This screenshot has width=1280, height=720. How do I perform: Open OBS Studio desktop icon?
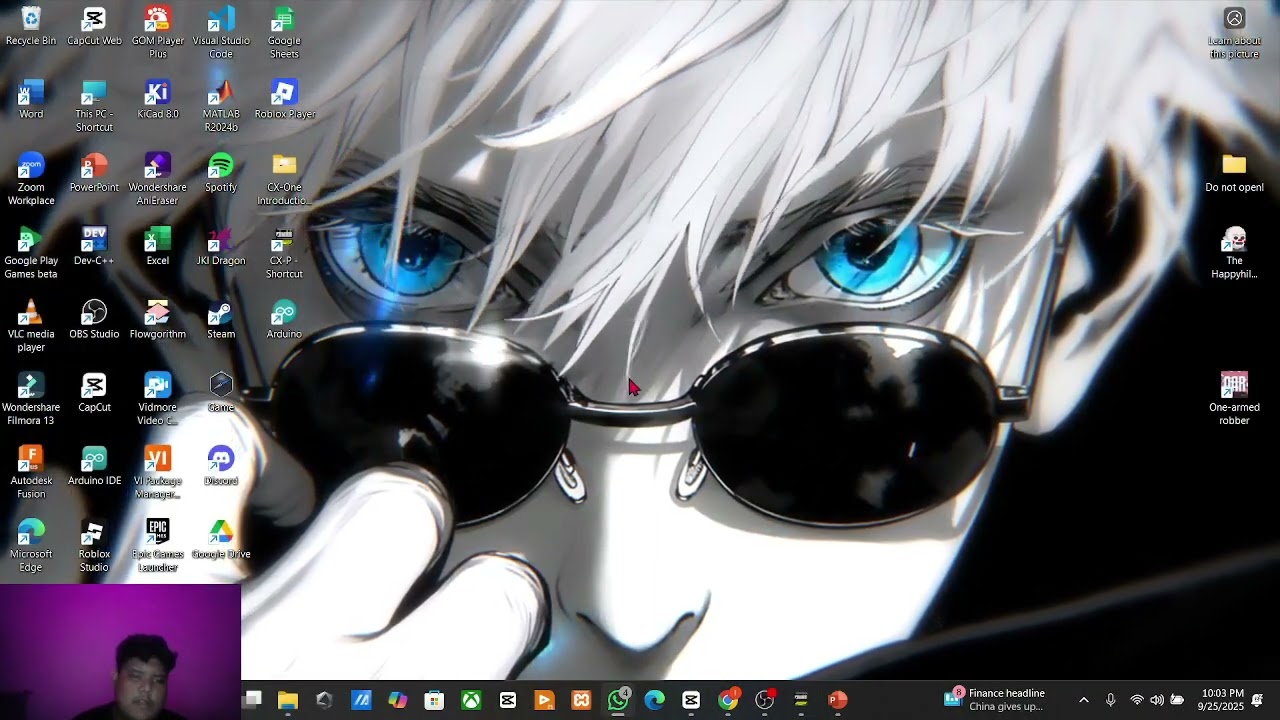[x=94, y=320]
